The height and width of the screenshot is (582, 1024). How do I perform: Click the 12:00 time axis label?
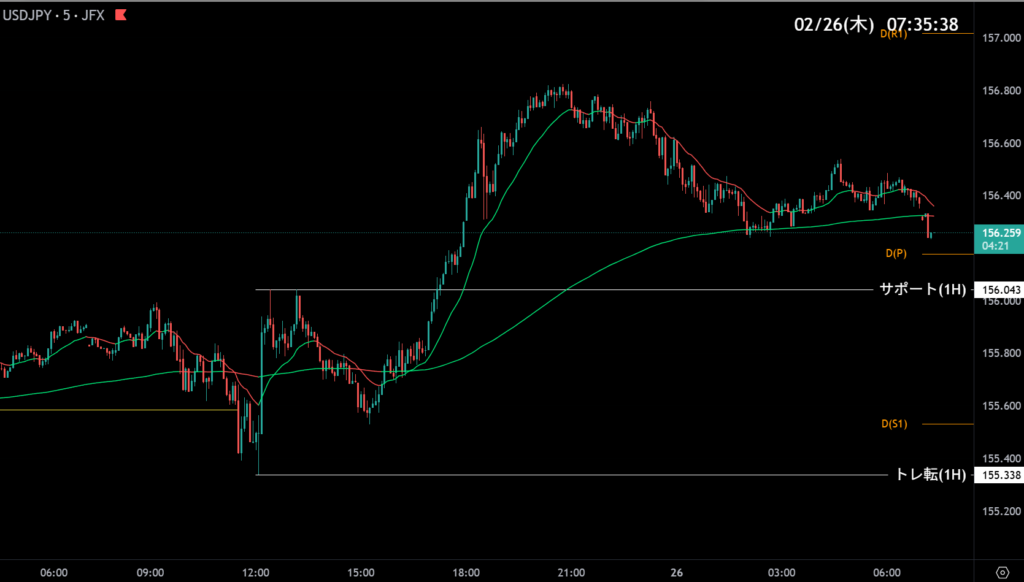256,572
